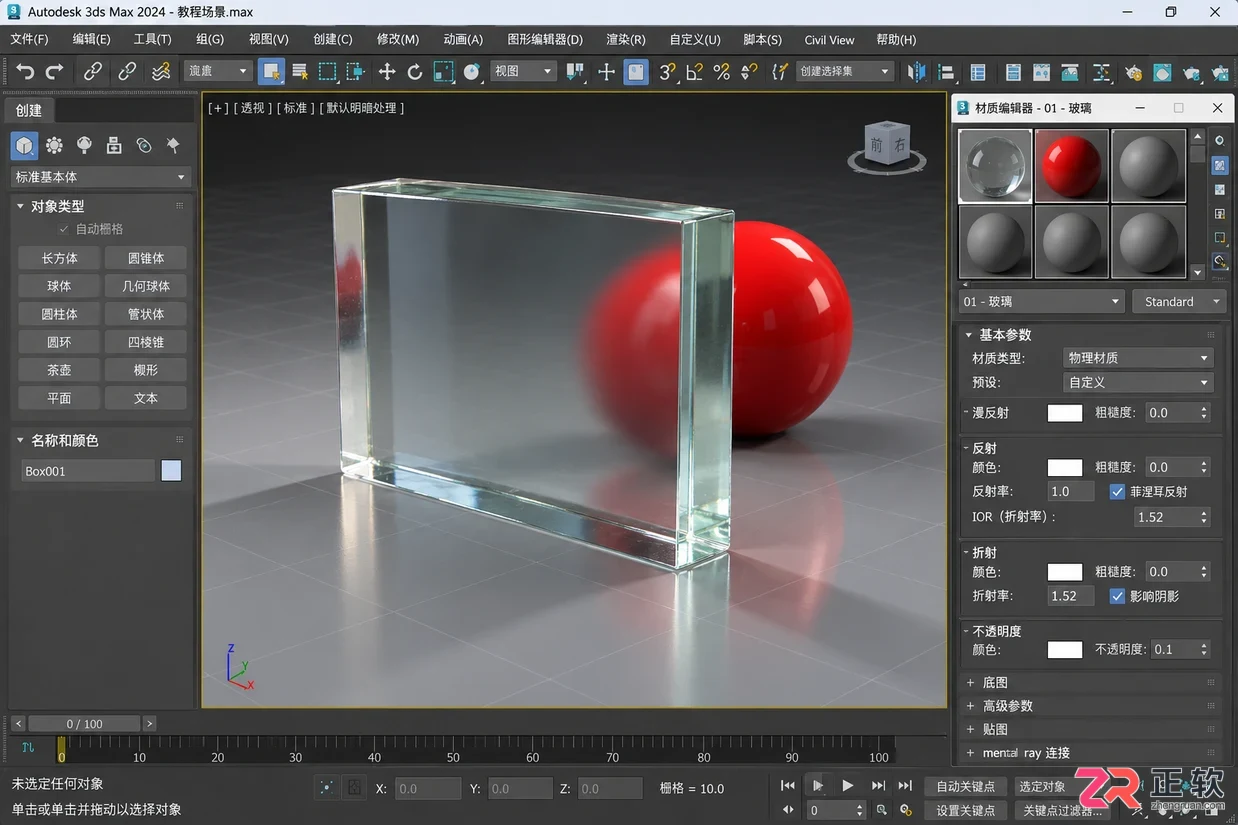Open the 渲染(R) menu
Image resolution: width=1238 pixels, height=825 pixels.
tap(626, 39)
